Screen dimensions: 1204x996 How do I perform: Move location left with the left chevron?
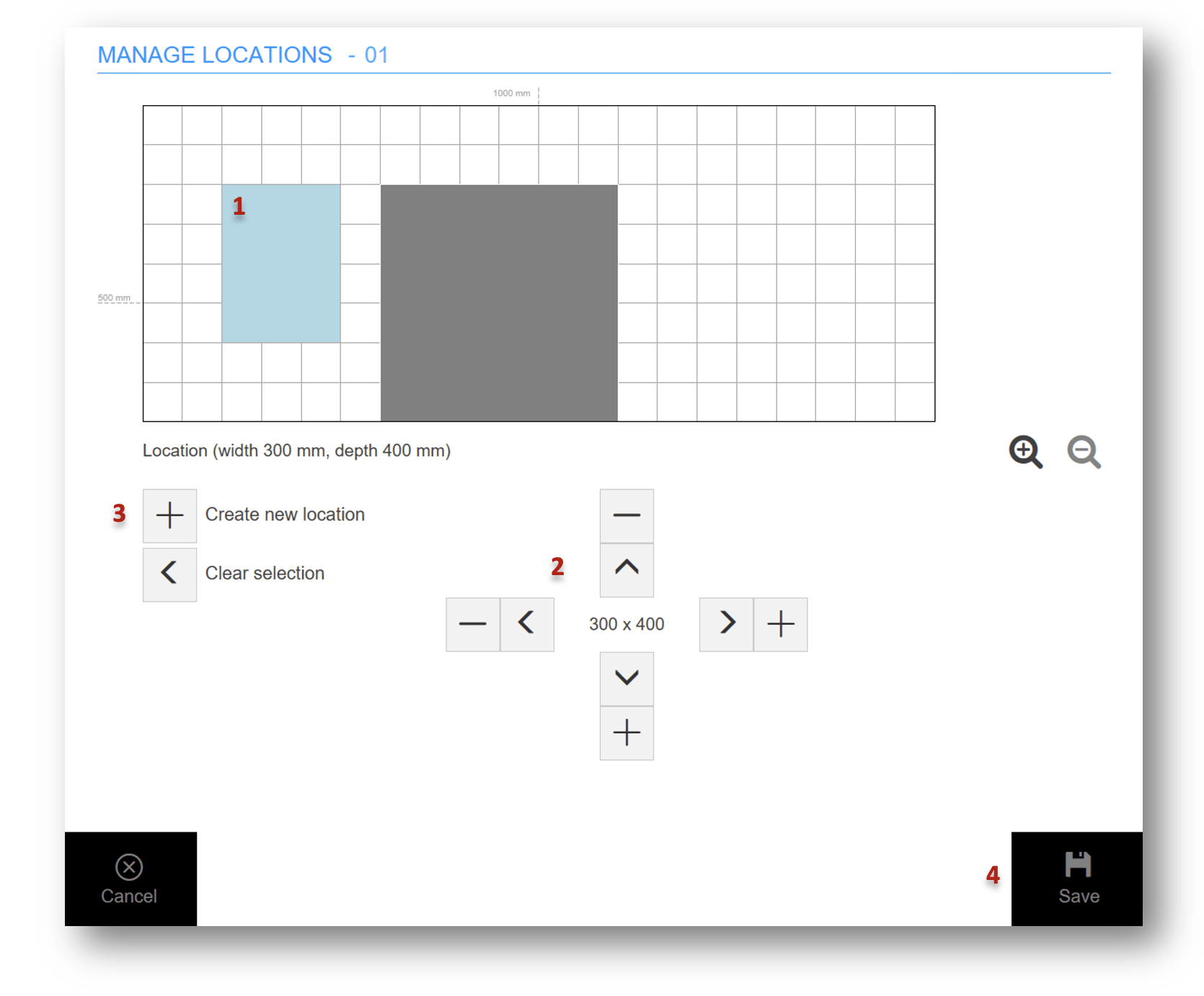(527, 624)
